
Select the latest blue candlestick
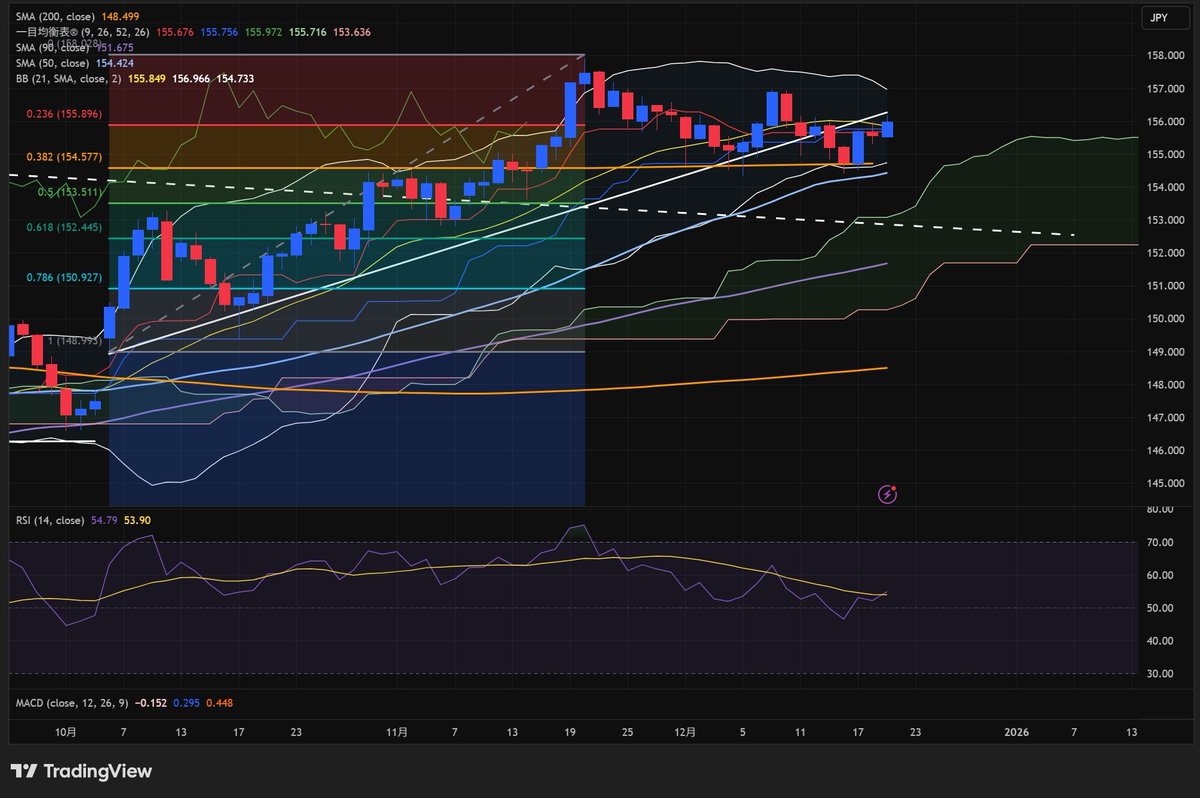[x=887, y=128]
